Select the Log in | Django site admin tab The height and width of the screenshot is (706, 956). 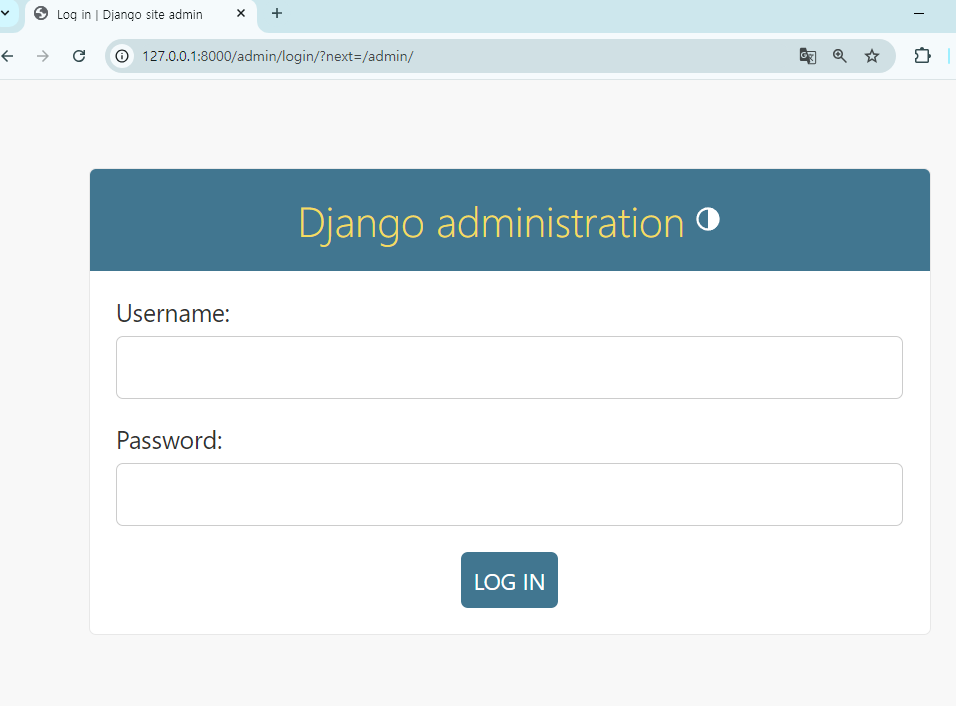140,15
